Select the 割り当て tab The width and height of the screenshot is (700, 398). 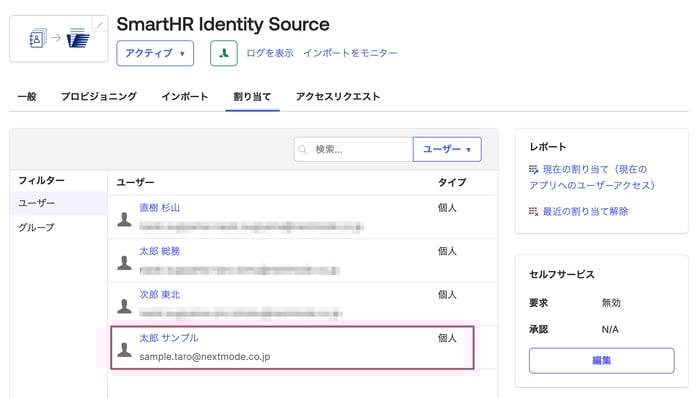(x=252, y=96)
